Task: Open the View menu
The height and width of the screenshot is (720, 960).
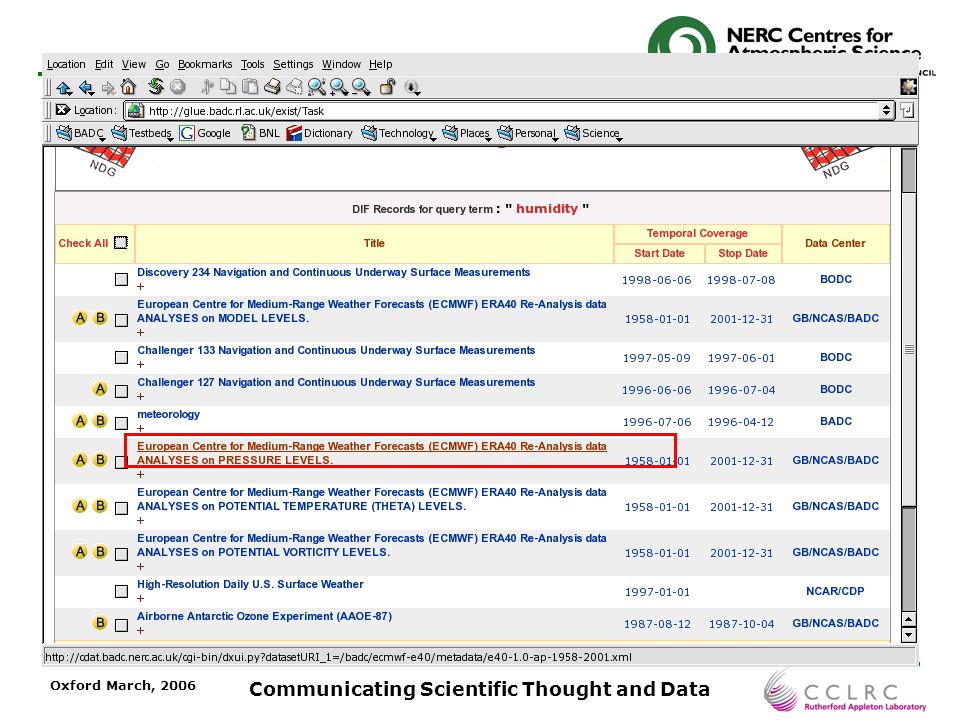Action: click(x=133, y=64)
